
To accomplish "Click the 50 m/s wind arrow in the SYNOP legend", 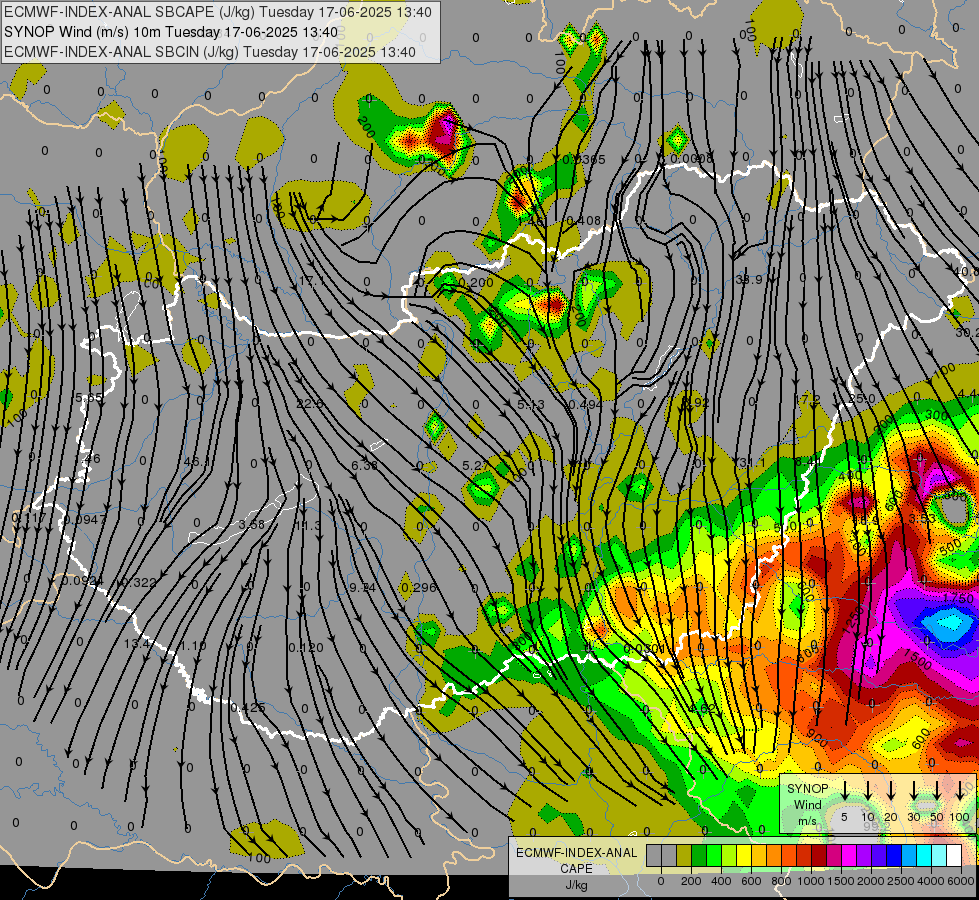I will (937, 790).
